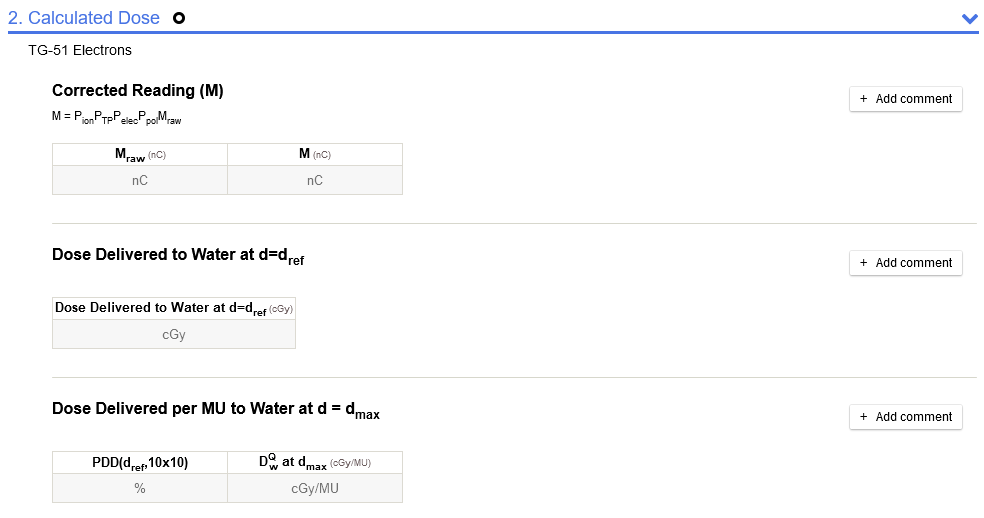The image size is (984, 518).
Task: Click the PDD percent value field
Action: (x=140, y=488)
